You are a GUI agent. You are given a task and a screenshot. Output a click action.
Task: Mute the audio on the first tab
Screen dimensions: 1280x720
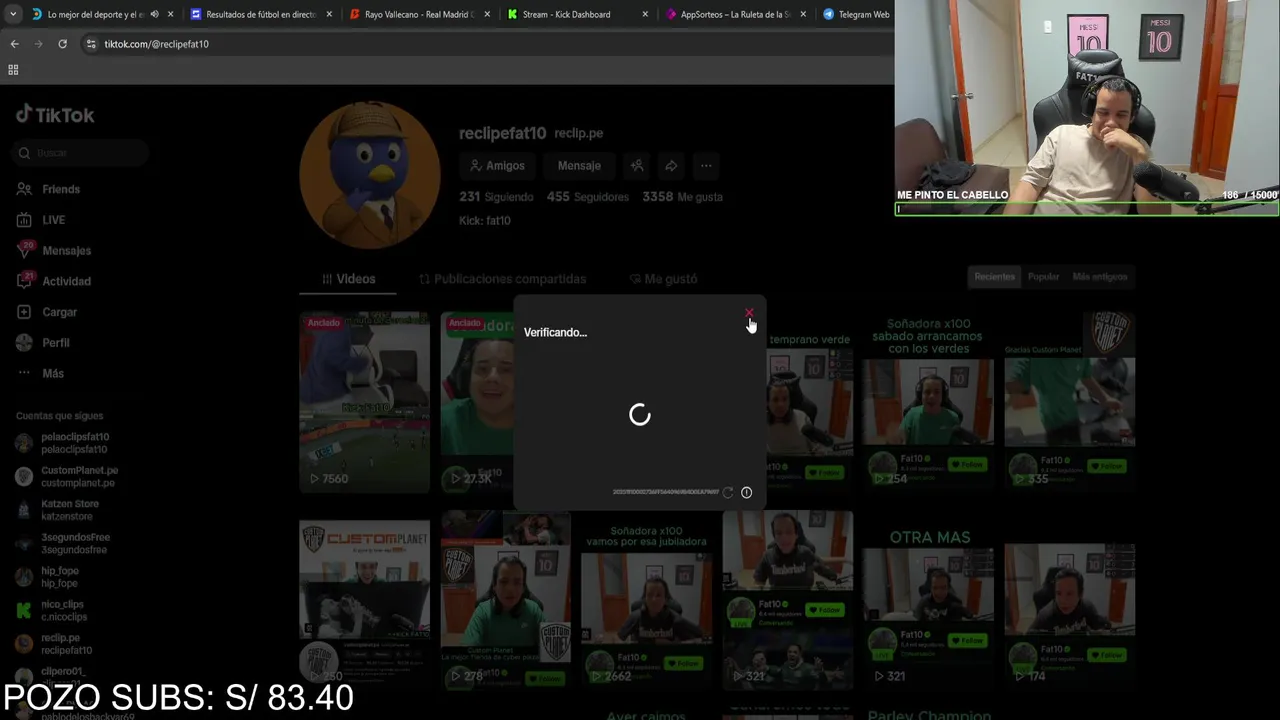(154, 14)
